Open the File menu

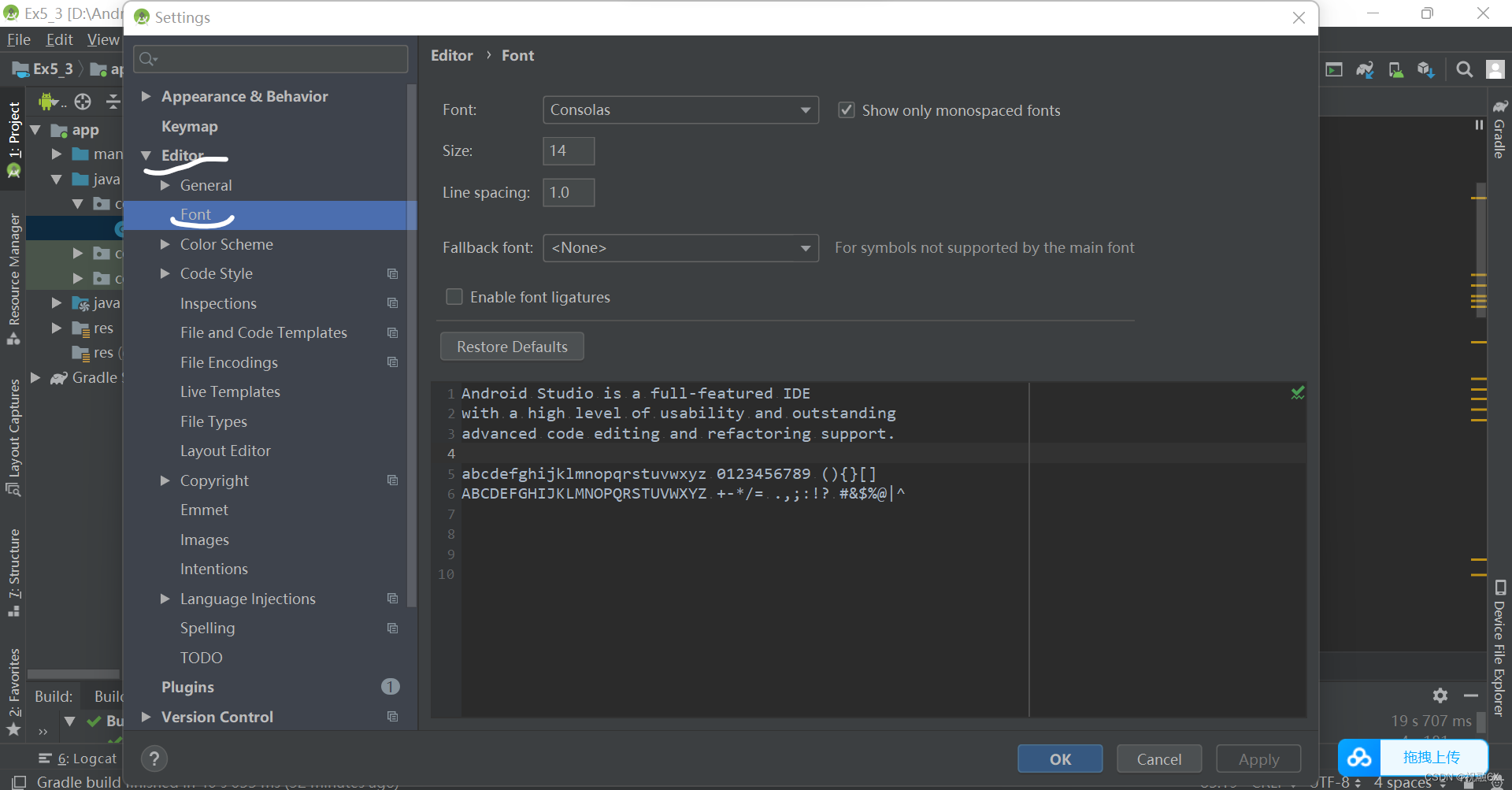coord(19,39)
